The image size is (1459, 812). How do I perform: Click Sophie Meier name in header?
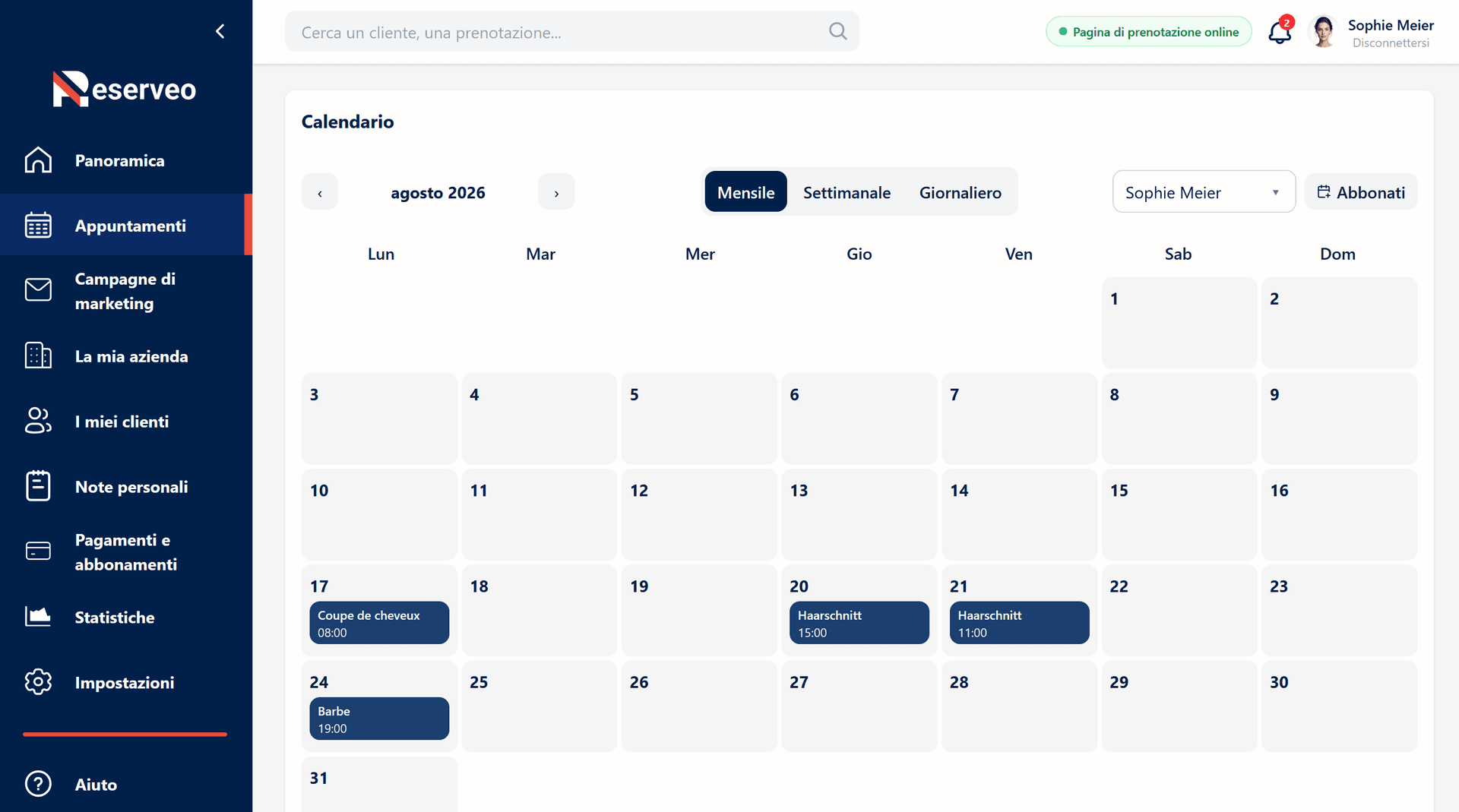(1390, 25)
